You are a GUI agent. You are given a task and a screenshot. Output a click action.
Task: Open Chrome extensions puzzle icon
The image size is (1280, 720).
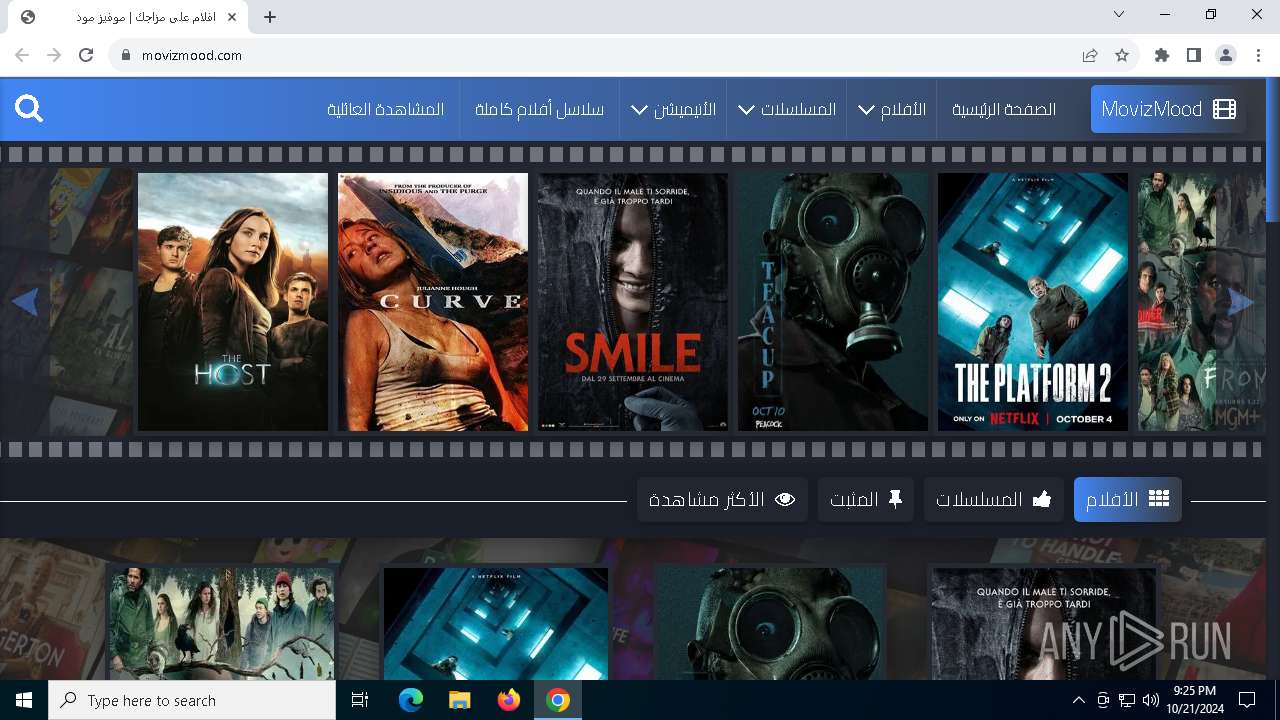[1162, 55]
